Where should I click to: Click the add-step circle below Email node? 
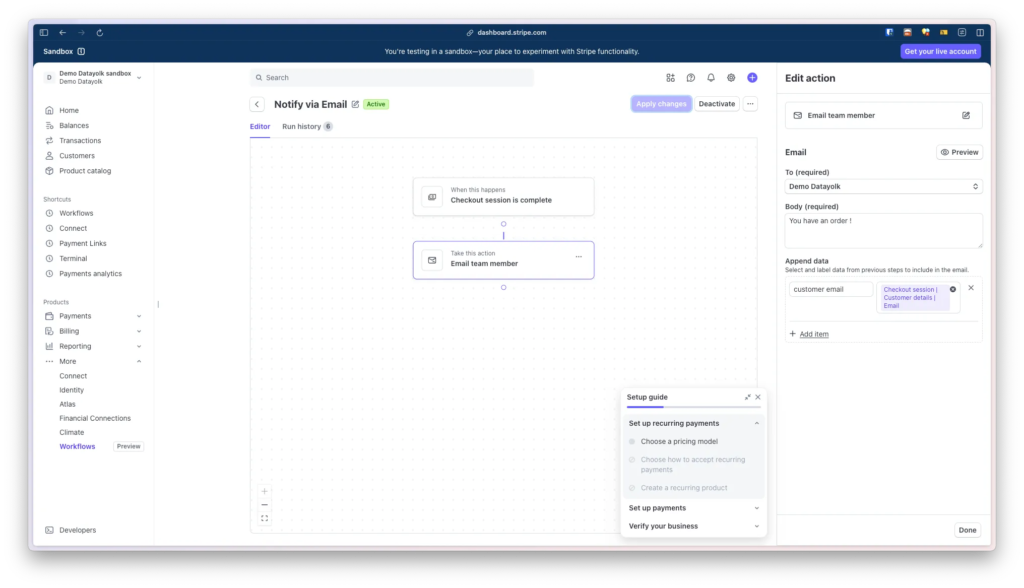pos(504,287)
